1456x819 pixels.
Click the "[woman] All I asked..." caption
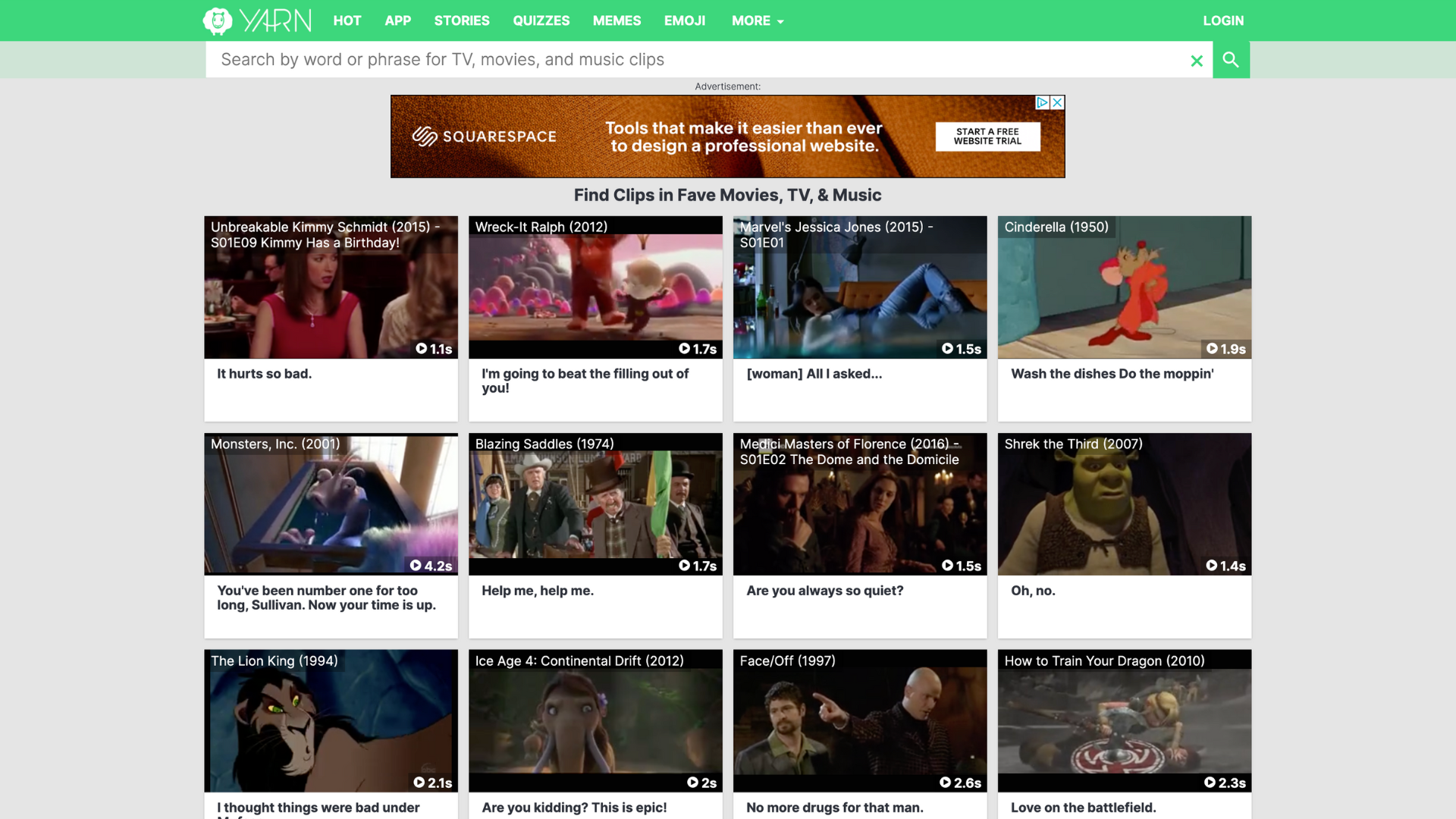tap(814, 374)
